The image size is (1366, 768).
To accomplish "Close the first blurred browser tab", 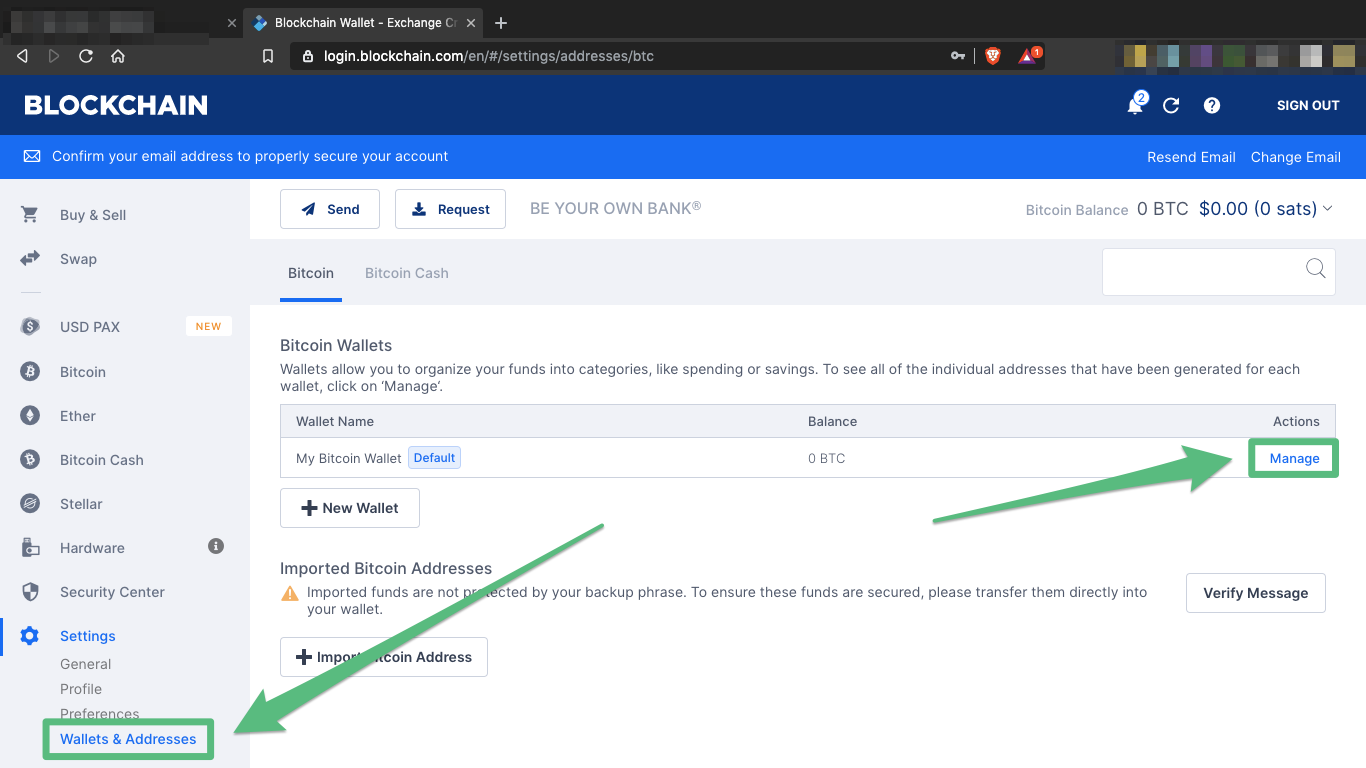I will click(232, 22).
